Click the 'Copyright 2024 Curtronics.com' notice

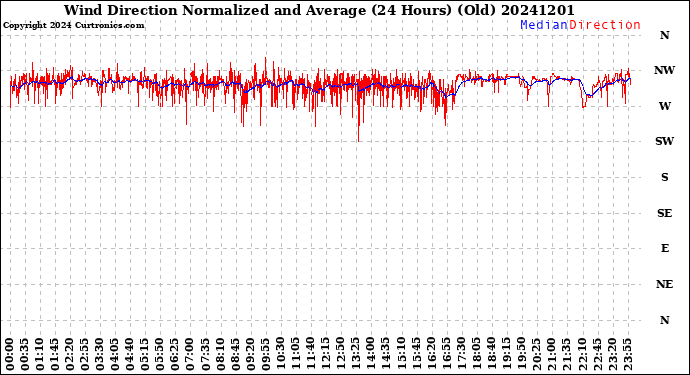pyautogui.click(x=73, y=26)
